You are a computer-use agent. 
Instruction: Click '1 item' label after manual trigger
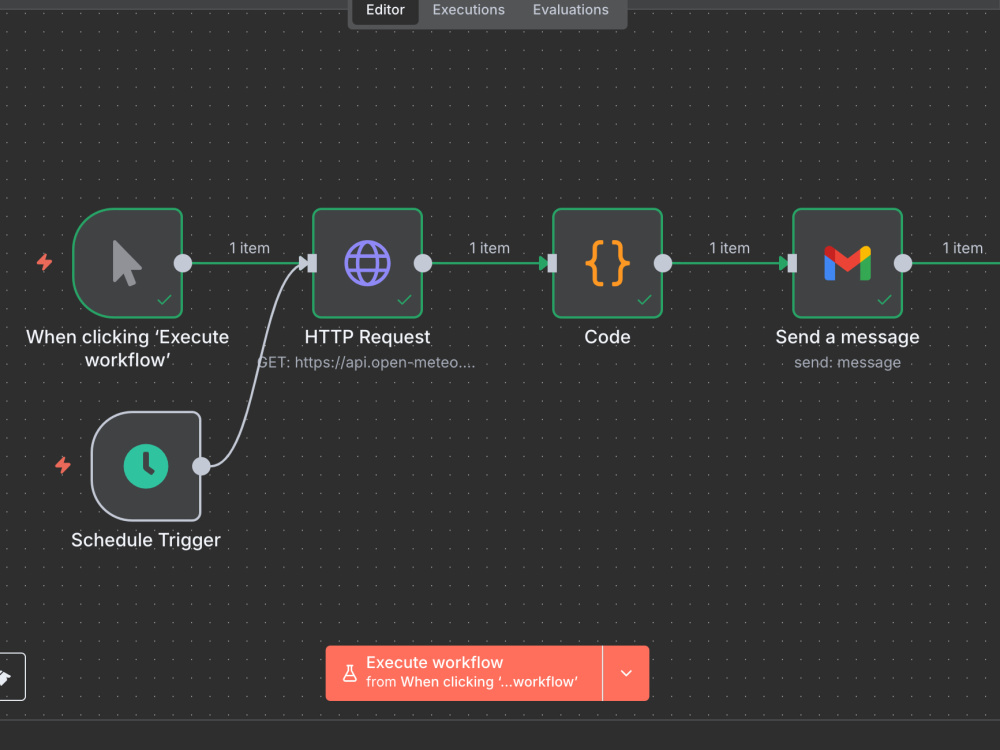249,248
